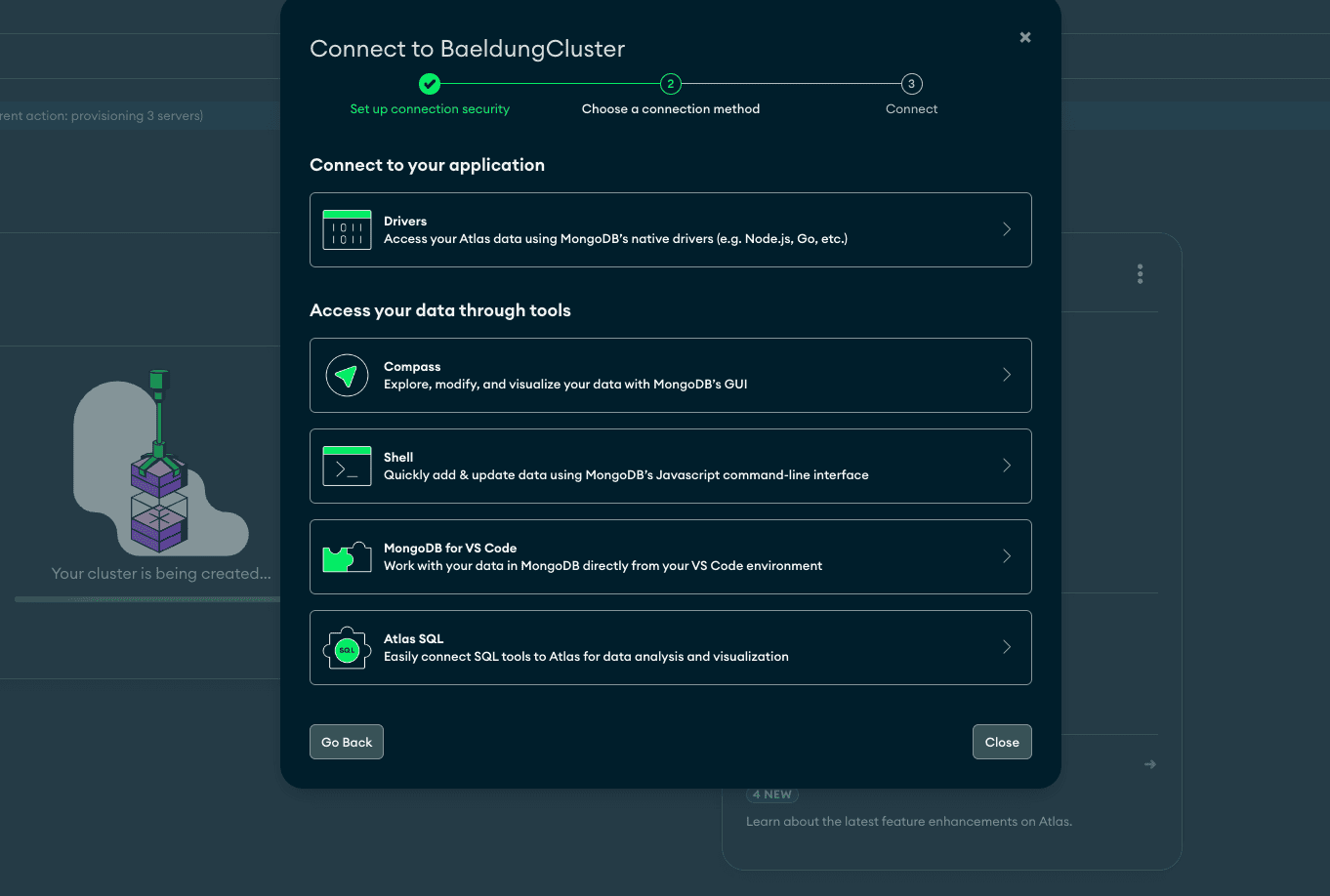Click 'Connect to your application' heading
Image resolution: width=1330 pixels, height=896 pixels.
[427, 165]
